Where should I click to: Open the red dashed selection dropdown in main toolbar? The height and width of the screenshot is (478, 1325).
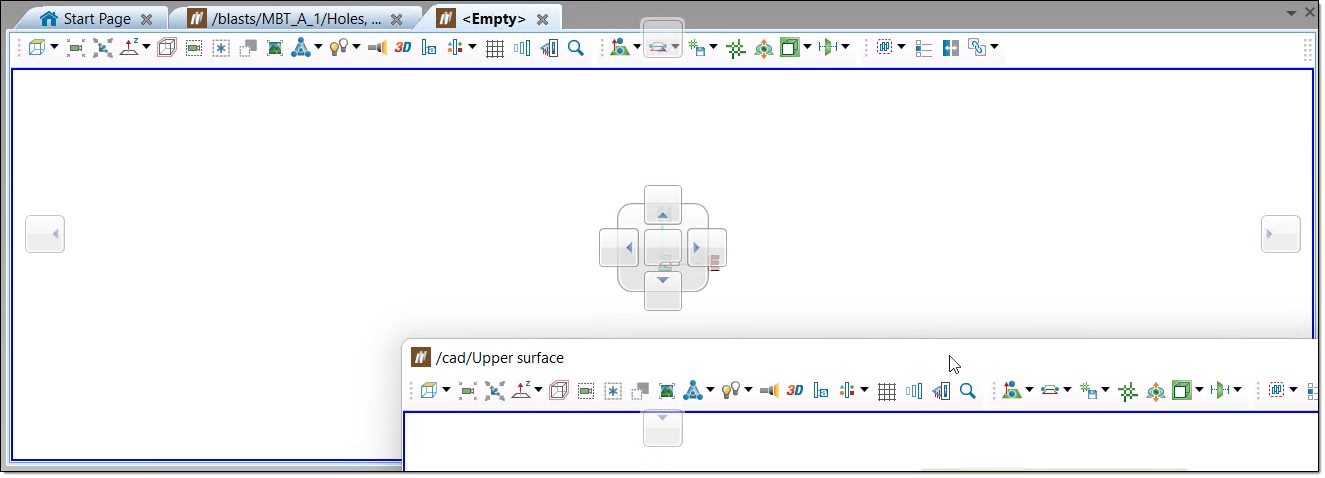(x=901, y=47)
